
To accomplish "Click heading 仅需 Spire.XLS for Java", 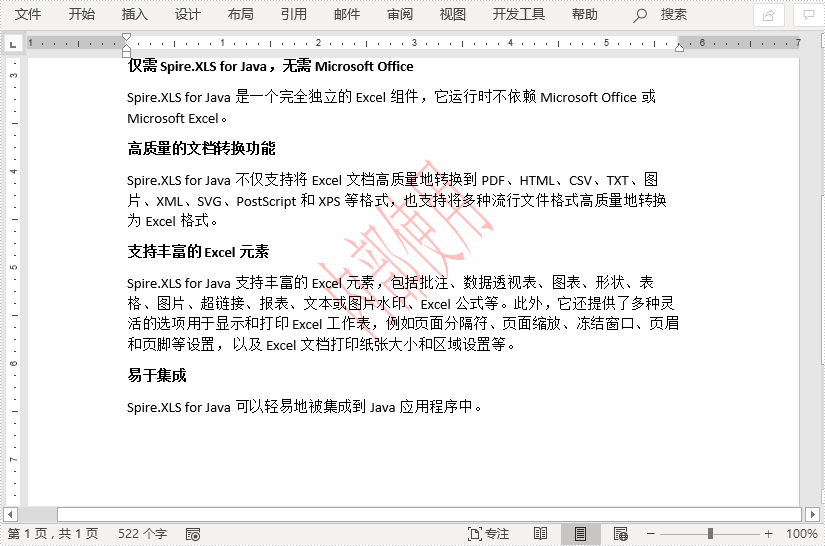I will [x=198, y=66].
